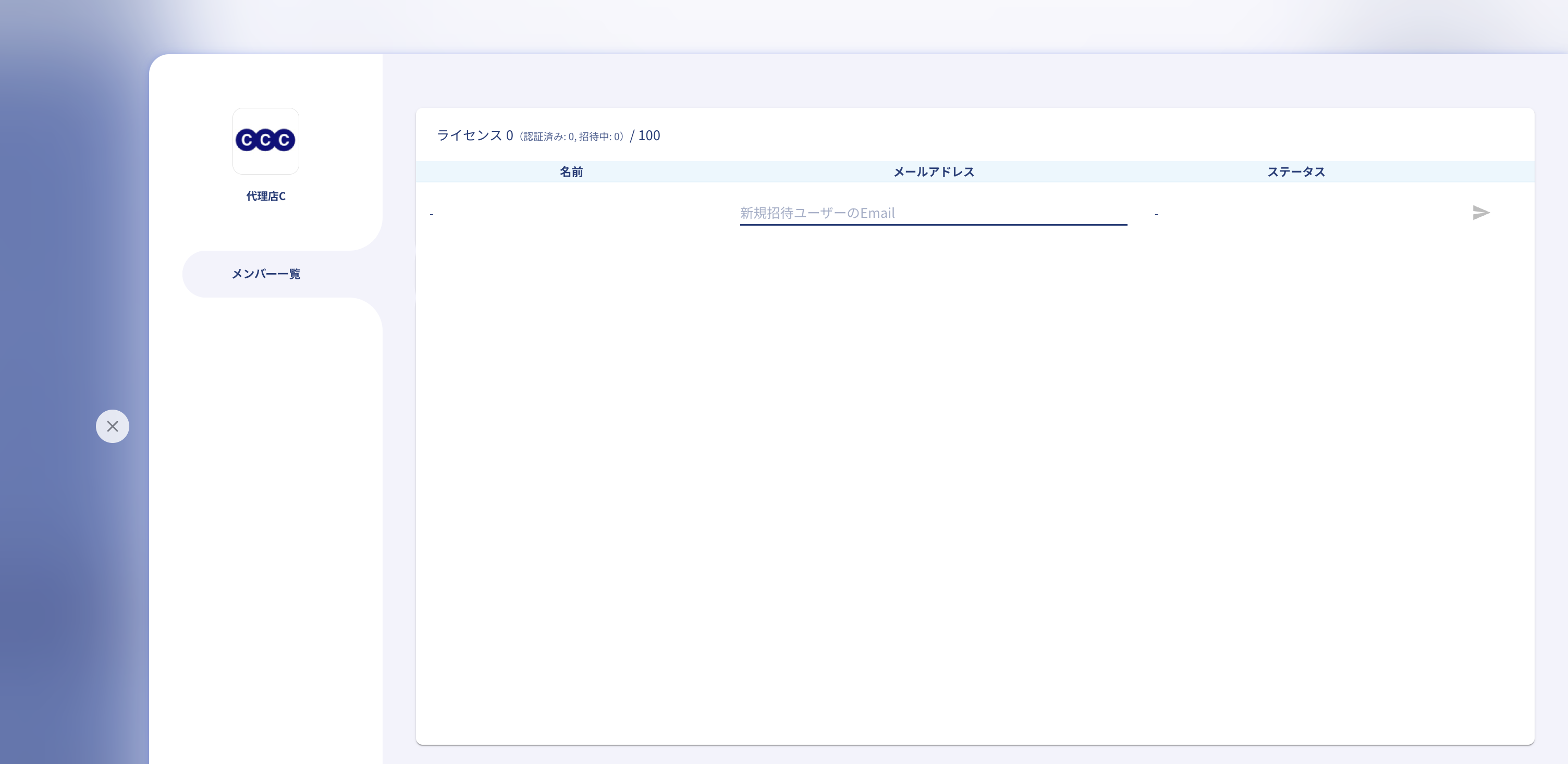
Task: Click the underline of the Email field
Action: 933,224
